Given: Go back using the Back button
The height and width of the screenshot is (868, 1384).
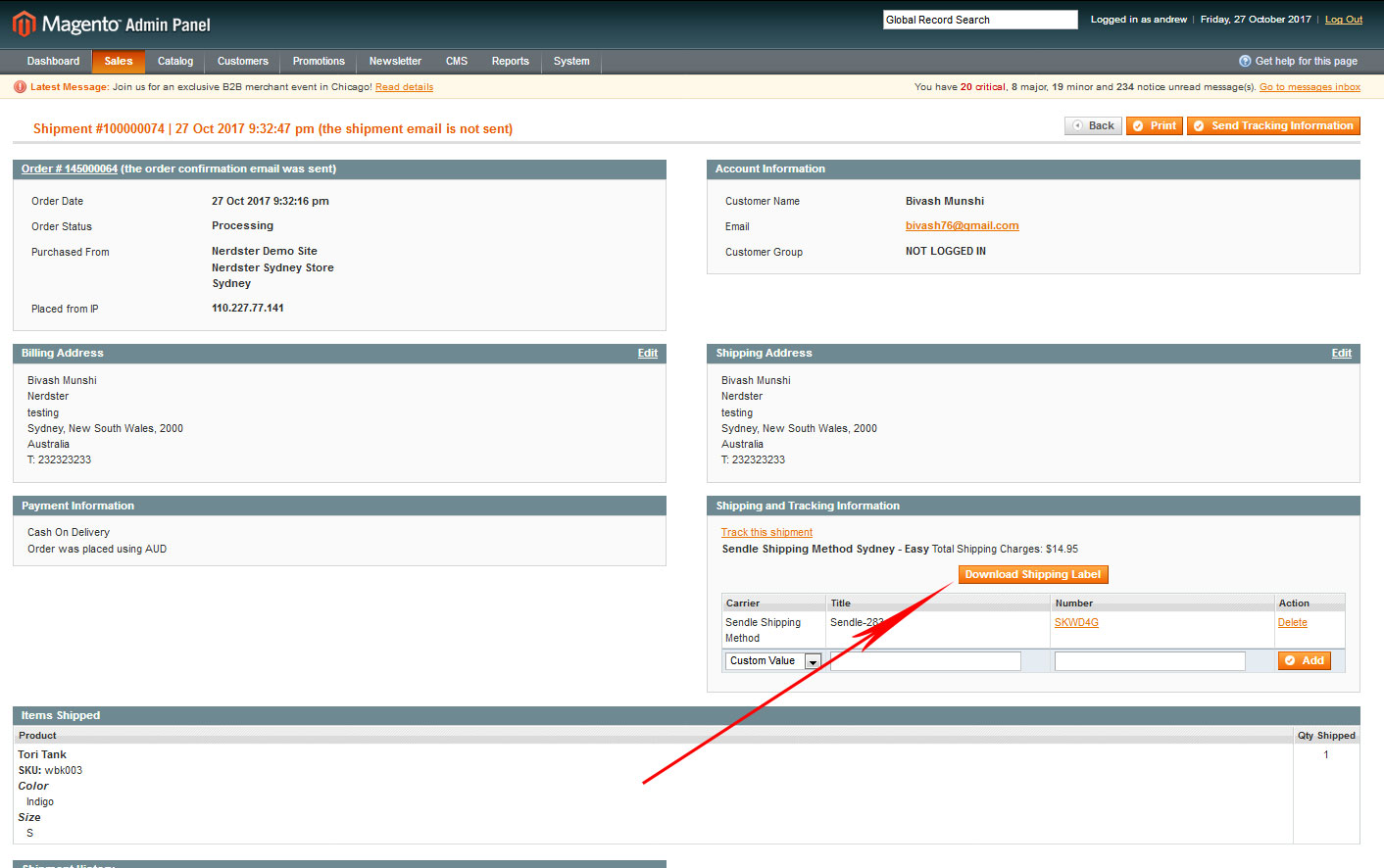Looking at the screenshot, I should tap(1093, 125).
